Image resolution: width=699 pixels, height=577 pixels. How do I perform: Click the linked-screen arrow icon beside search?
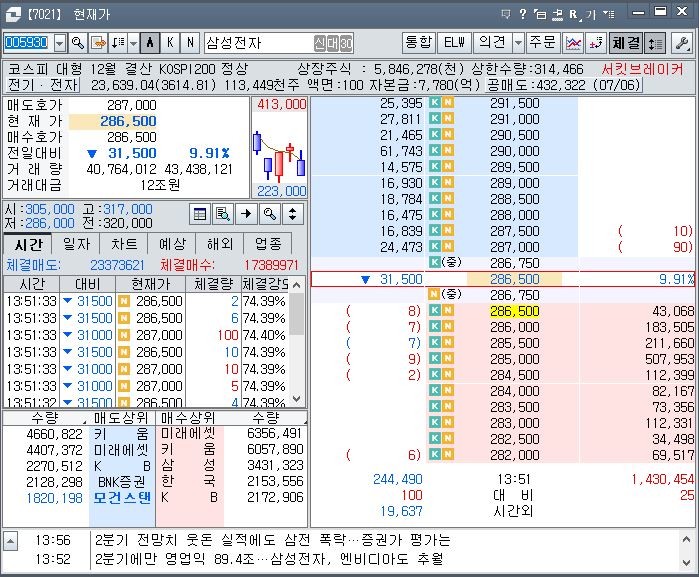click(x=99, y=43)
